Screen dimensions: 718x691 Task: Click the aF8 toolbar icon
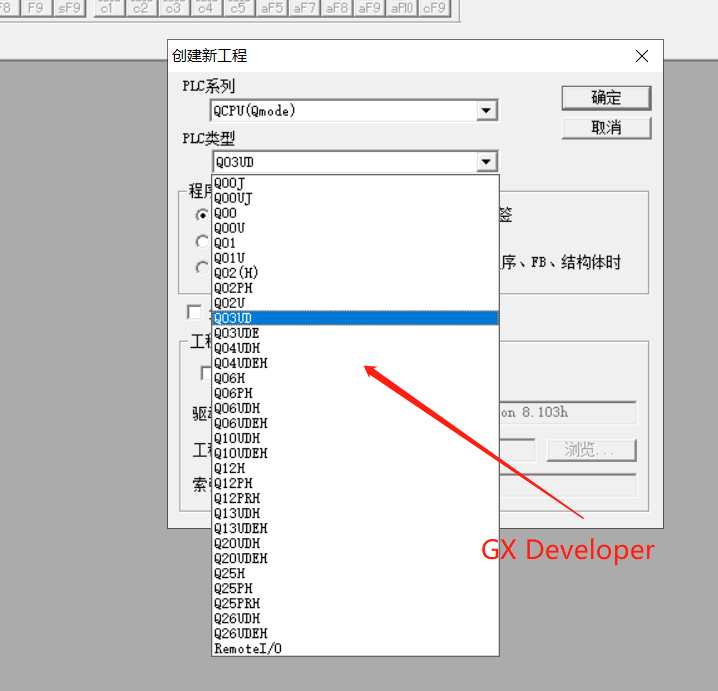coord(337,9)
